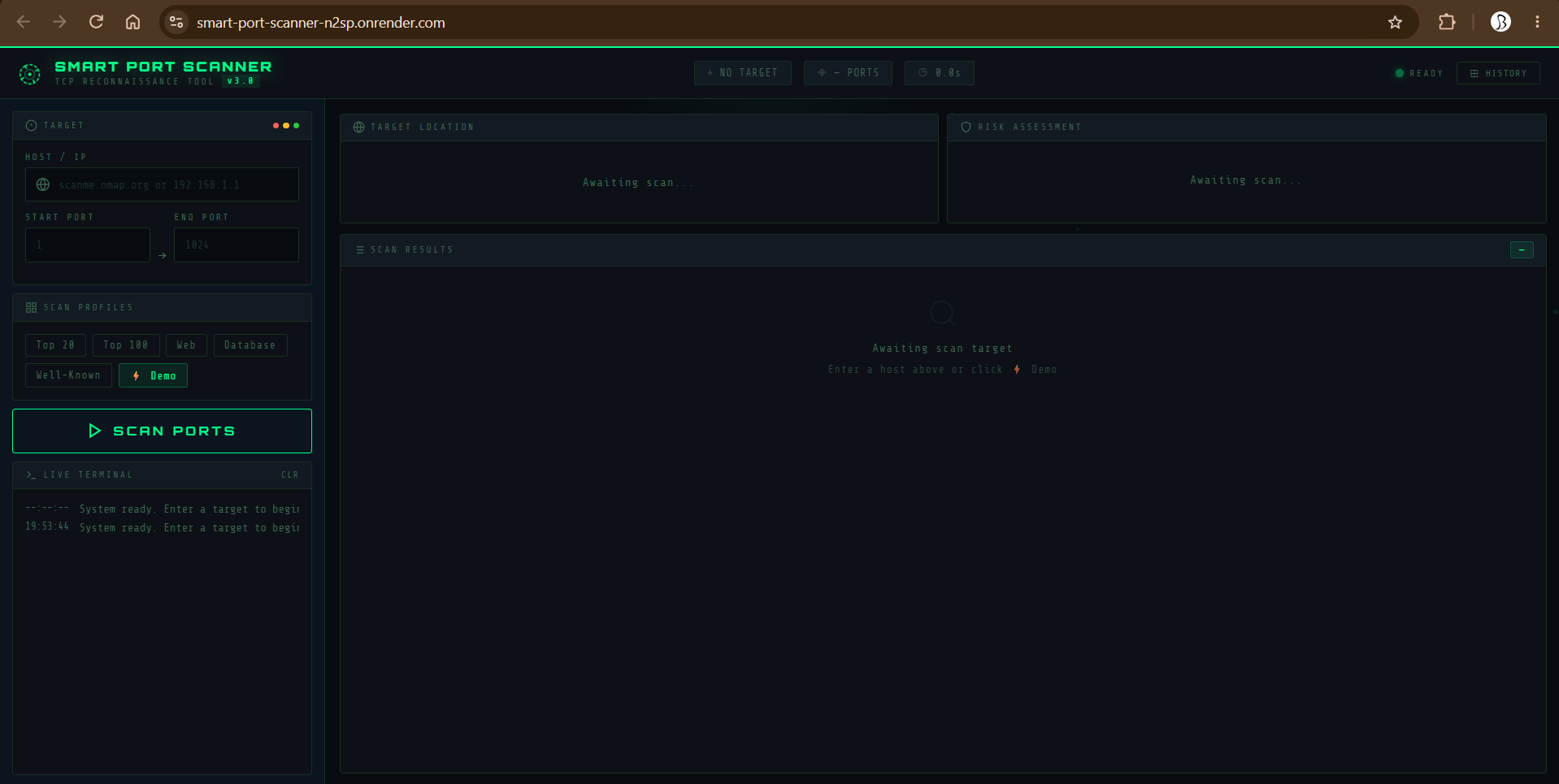Image resolution: width=1559 pixels, height=784 pixels.
Task: View site information icon in address bar
Action: click(176, 22)
